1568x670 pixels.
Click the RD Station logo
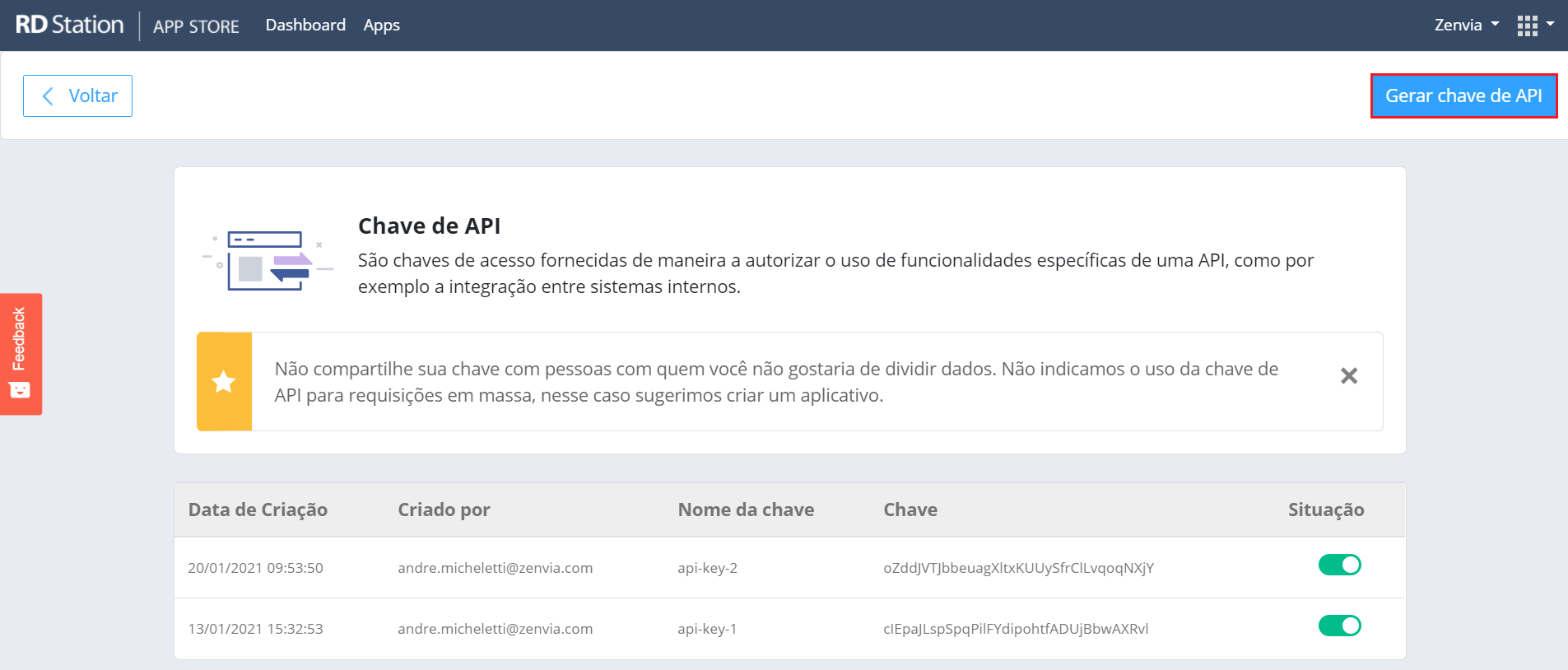[70, 25]
